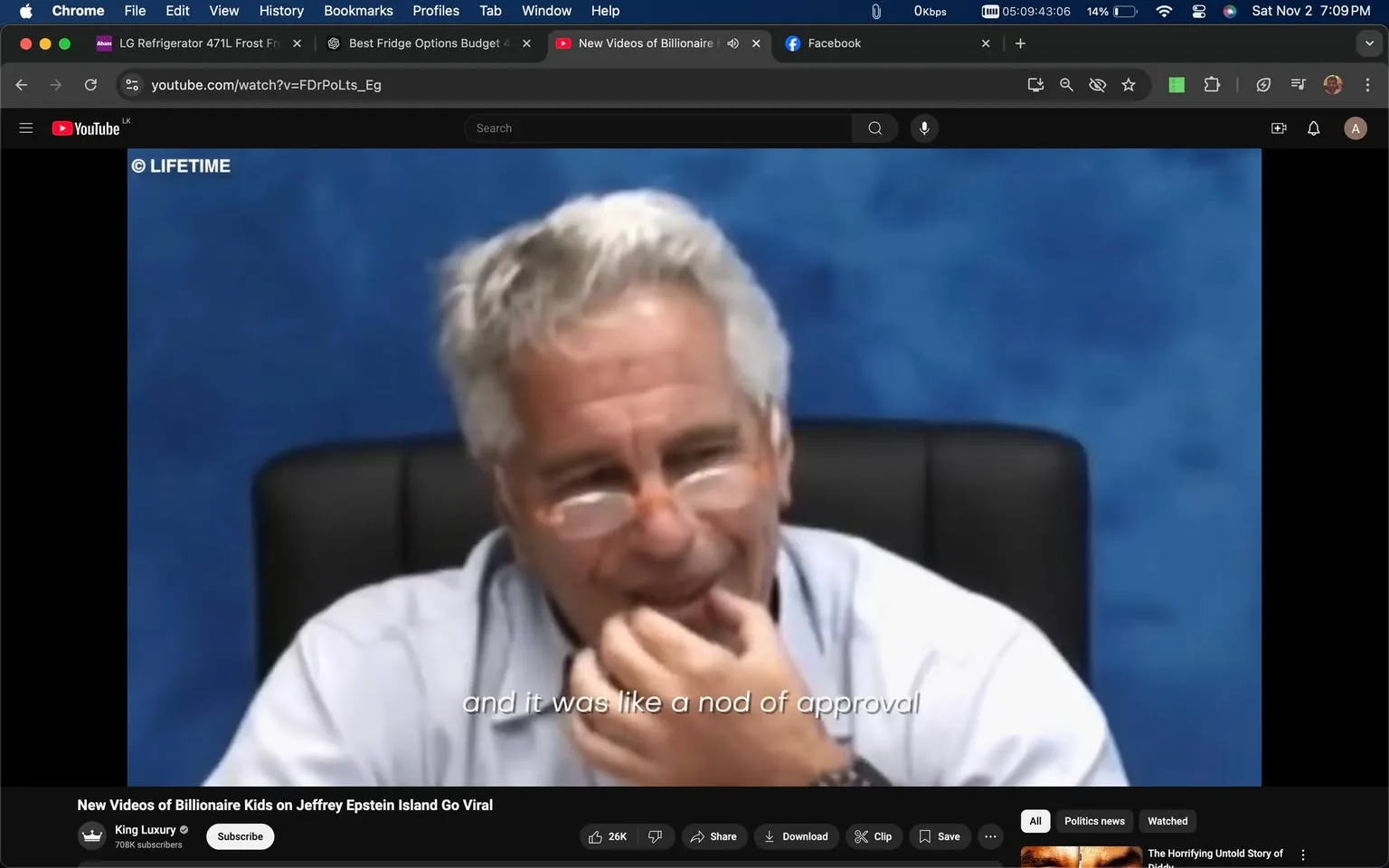The width and height of the screenshot is (1389, 868).
Task: Open the three-dot menu on the Diddy video
Action: click(1302, 853)
